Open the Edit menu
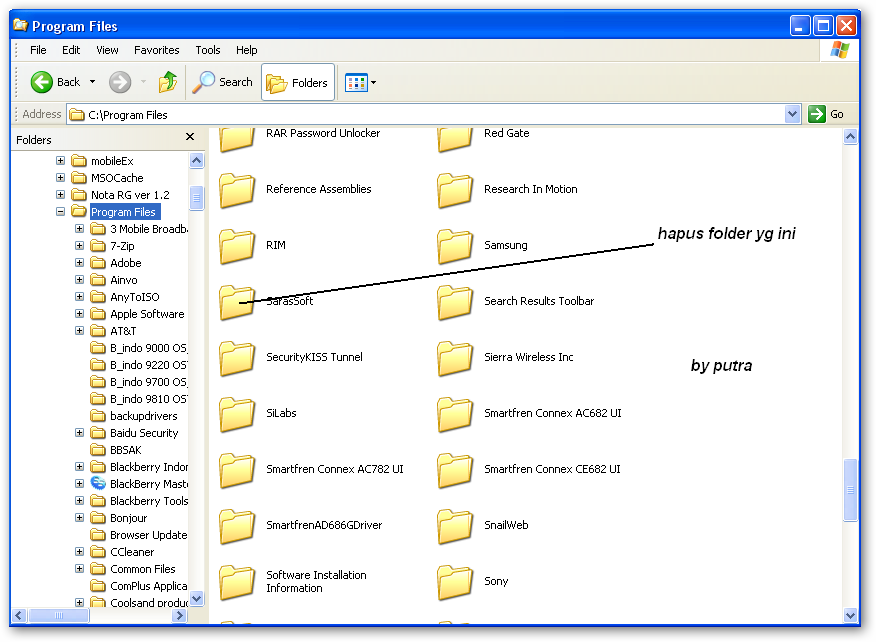The image size is (876, 642). coord(71,50)
